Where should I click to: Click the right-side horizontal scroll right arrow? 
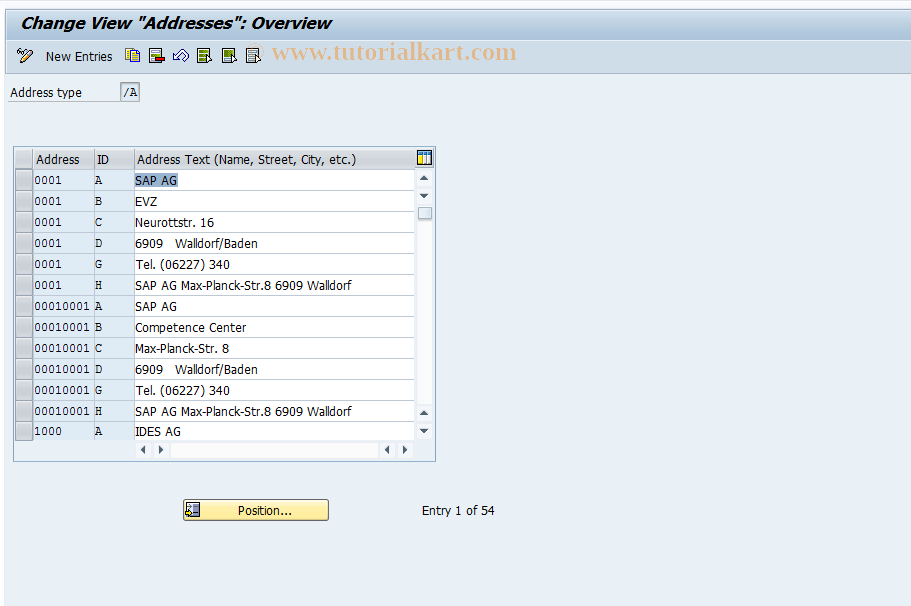click(x=405, y=450)
